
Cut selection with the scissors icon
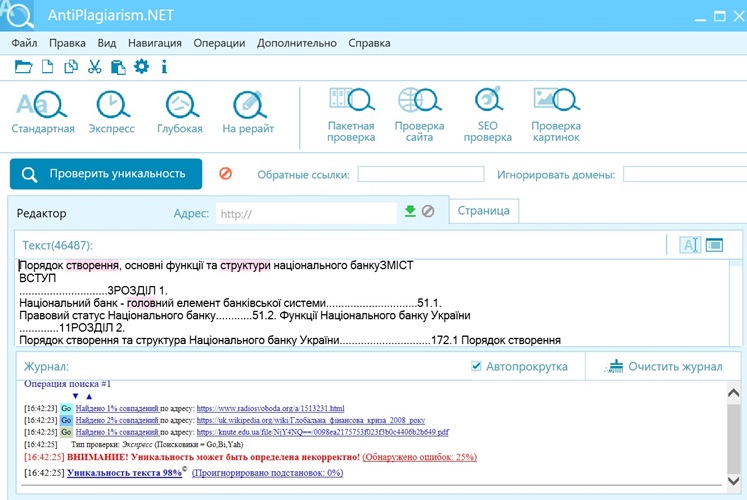(94, 66)
